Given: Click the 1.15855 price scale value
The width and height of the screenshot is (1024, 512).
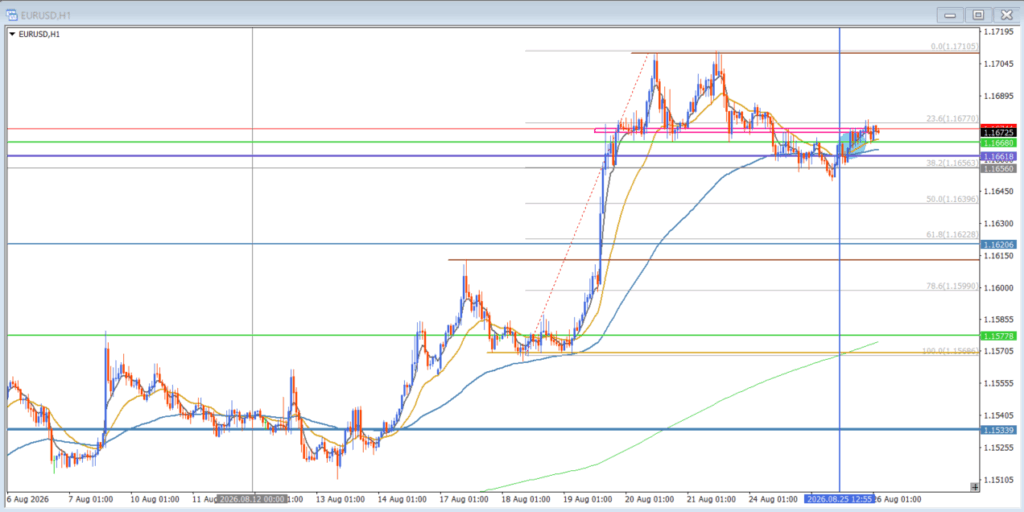Looking at the screenshot, I should pyautogui.click(x=998, y=319).
